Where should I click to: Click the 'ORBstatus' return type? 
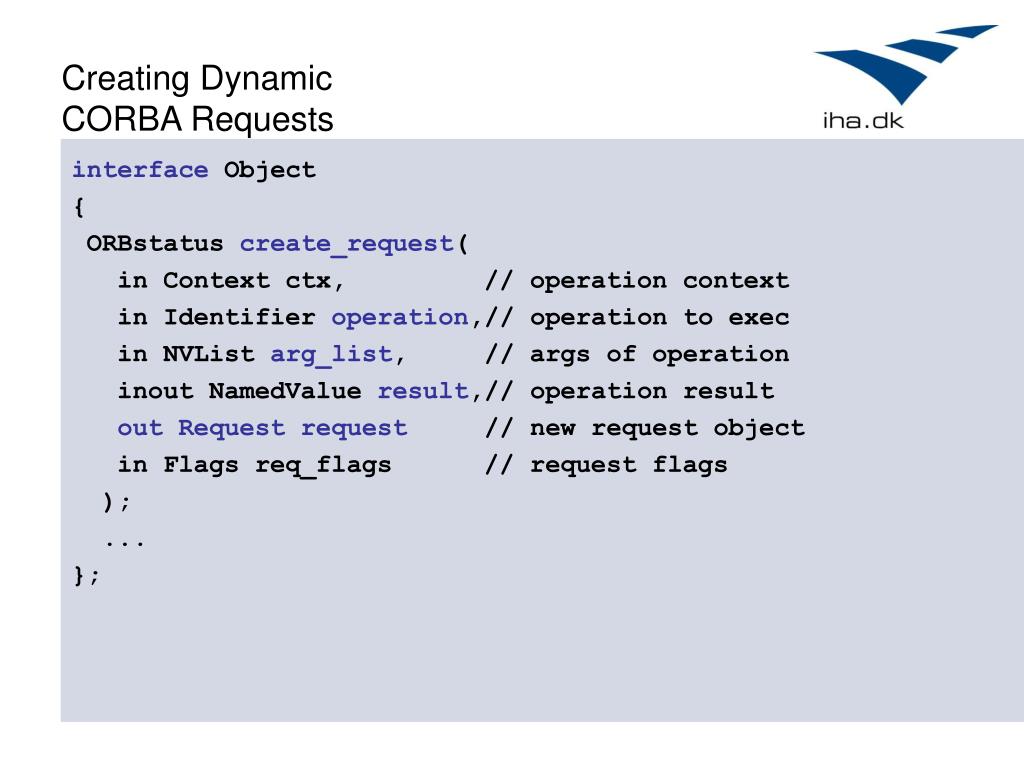pyautogui.click(x=155, y=244)
